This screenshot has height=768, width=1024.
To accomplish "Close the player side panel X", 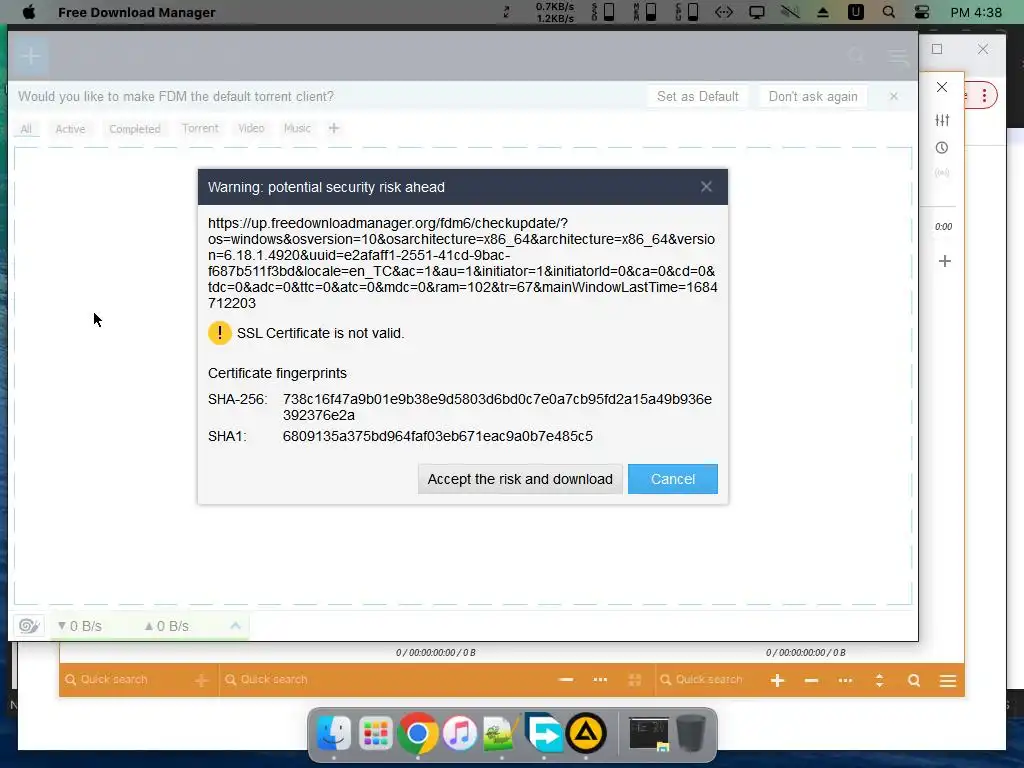I will [x=942, y=87].
